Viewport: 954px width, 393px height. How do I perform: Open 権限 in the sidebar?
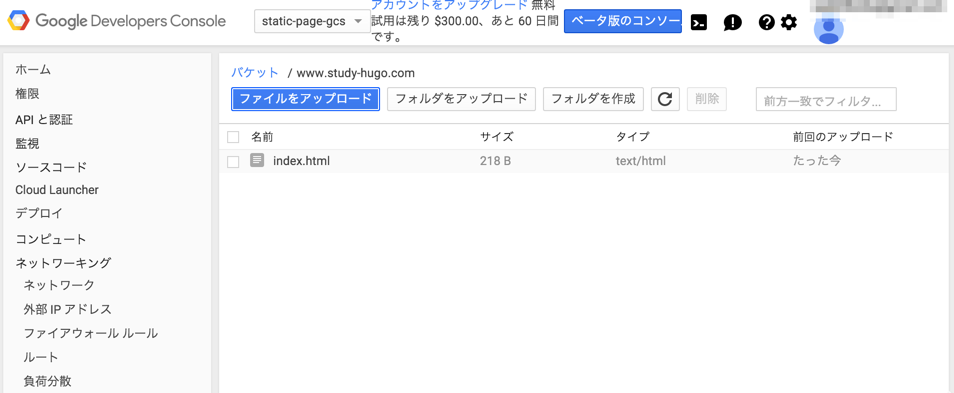(27, 94)
